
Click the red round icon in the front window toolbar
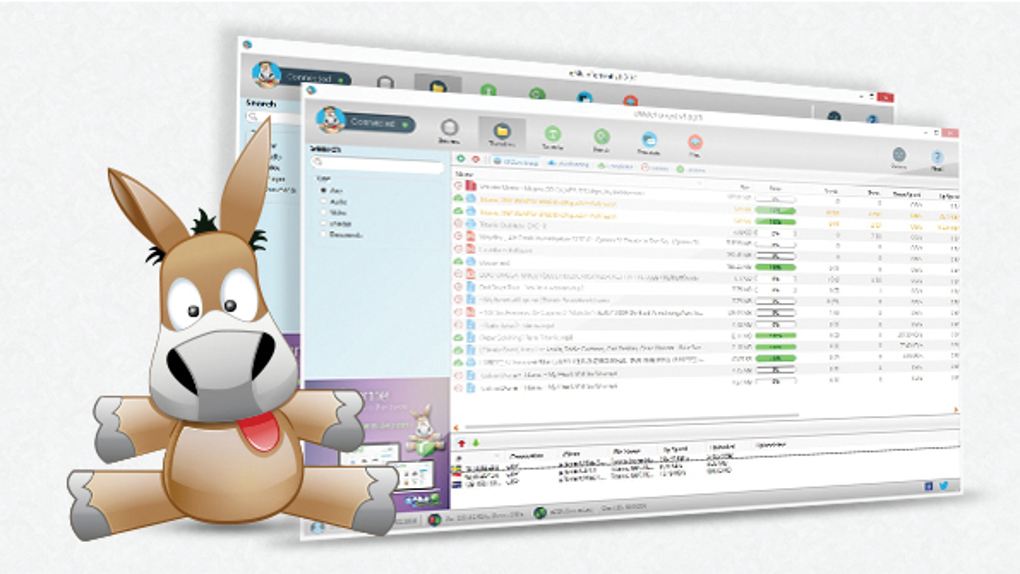[695, 143]
